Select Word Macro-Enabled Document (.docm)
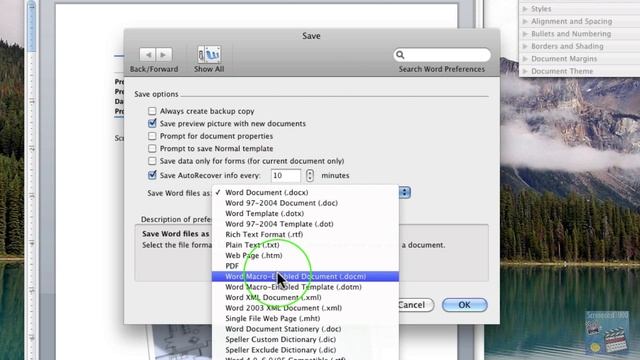The image size is (640, 360). click(305, 276)
